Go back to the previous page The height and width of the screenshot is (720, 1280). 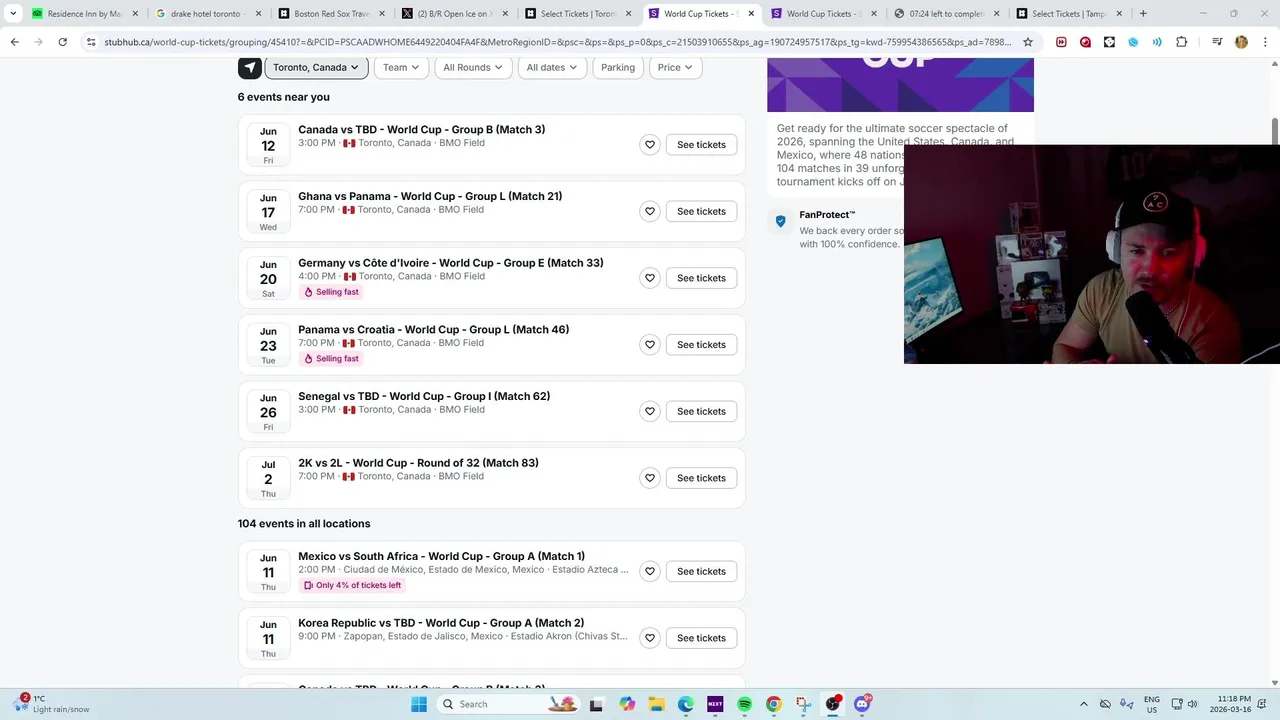pyautogui.click(x=14, y=42)
